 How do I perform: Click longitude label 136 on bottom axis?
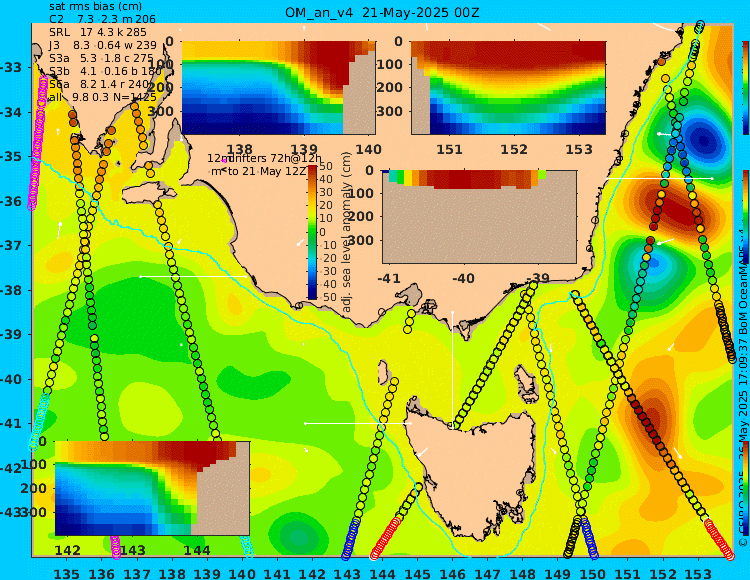coord(101,573)
